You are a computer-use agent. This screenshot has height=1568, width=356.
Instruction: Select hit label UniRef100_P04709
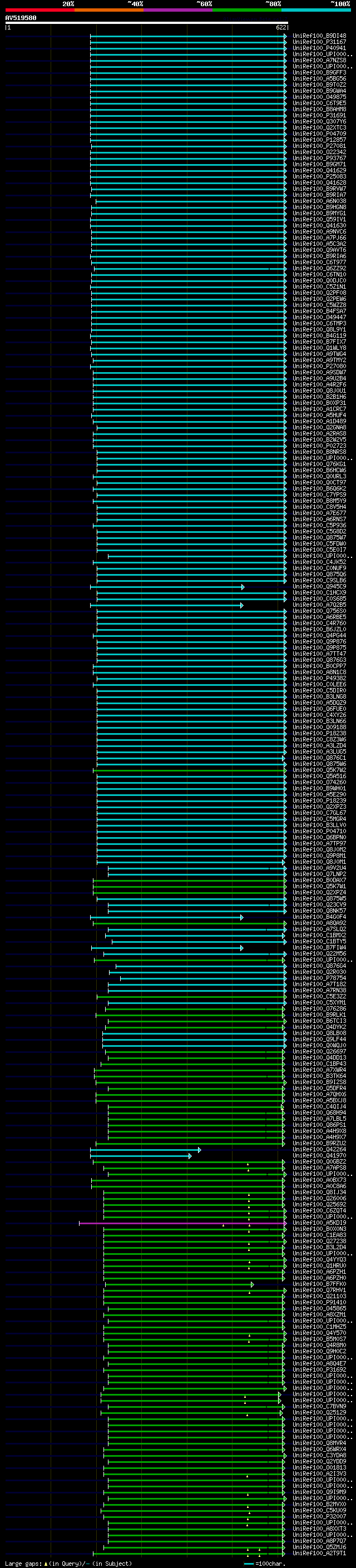(319, 133)
